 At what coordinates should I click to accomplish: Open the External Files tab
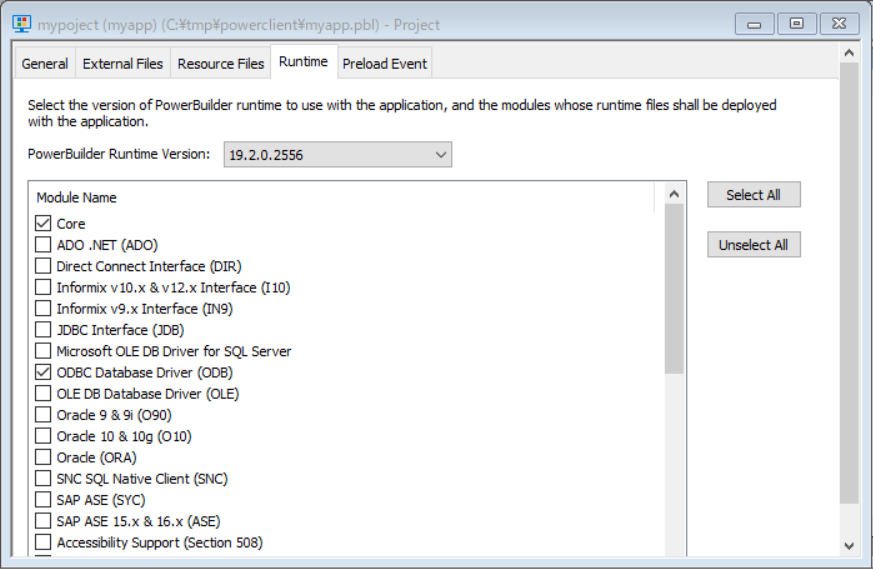[122, 64]
